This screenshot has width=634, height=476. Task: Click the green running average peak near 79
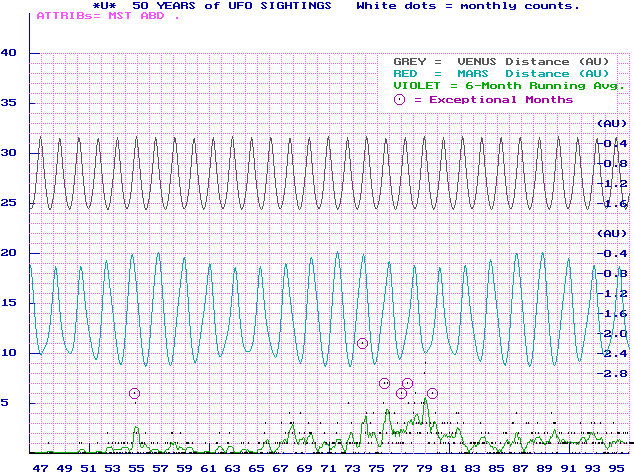(x=426, y=400)
